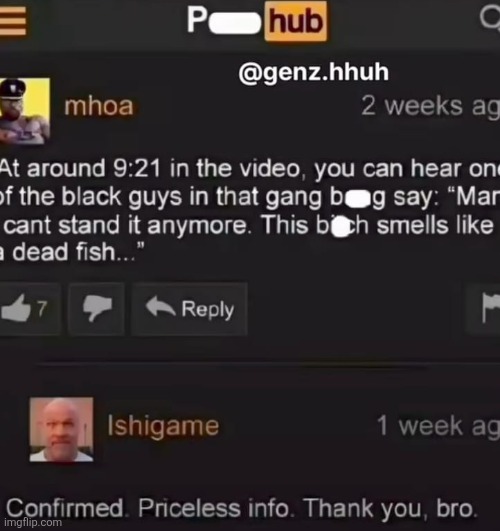
Task: Click the '1 week ago' timestamp
Action: point(438,426)
